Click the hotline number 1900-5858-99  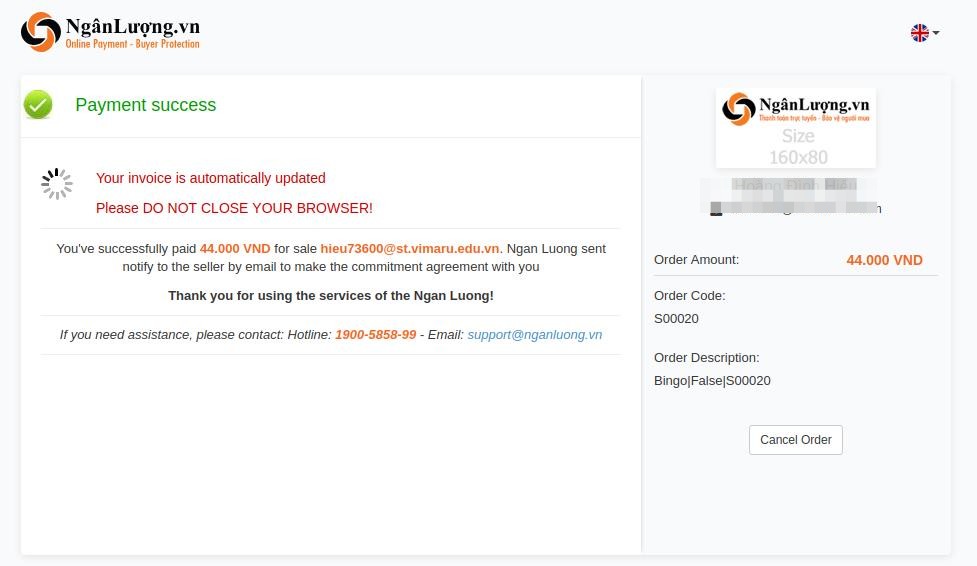376,335
